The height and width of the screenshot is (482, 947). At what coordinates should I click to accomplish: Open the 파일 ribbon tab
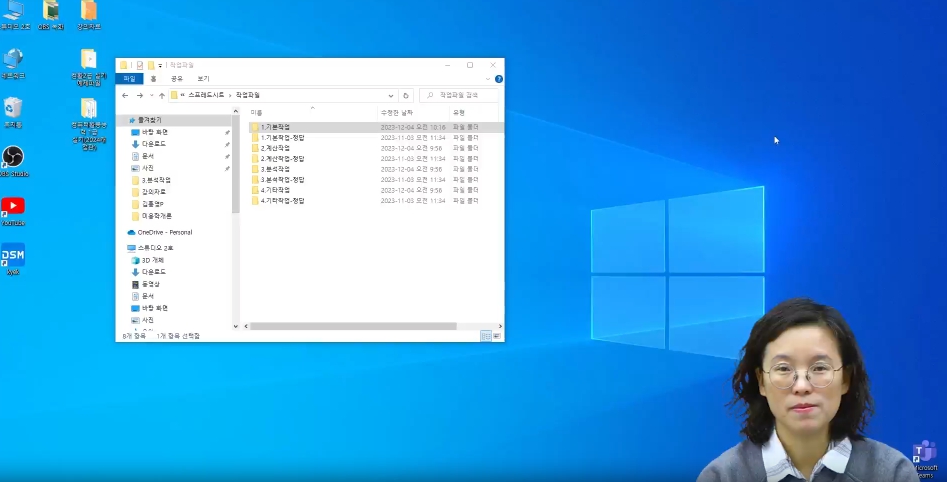coord(129,78)
